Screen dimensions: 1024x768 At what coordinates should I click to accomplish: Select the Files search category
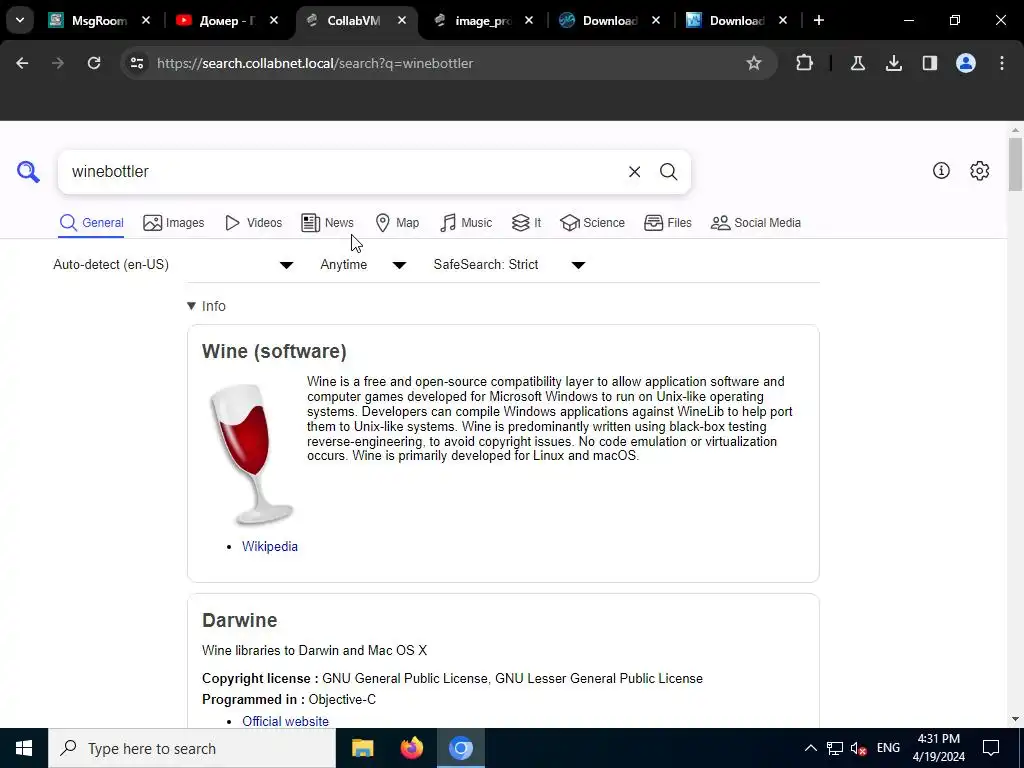pyautogui.click(x=667, y=223)
